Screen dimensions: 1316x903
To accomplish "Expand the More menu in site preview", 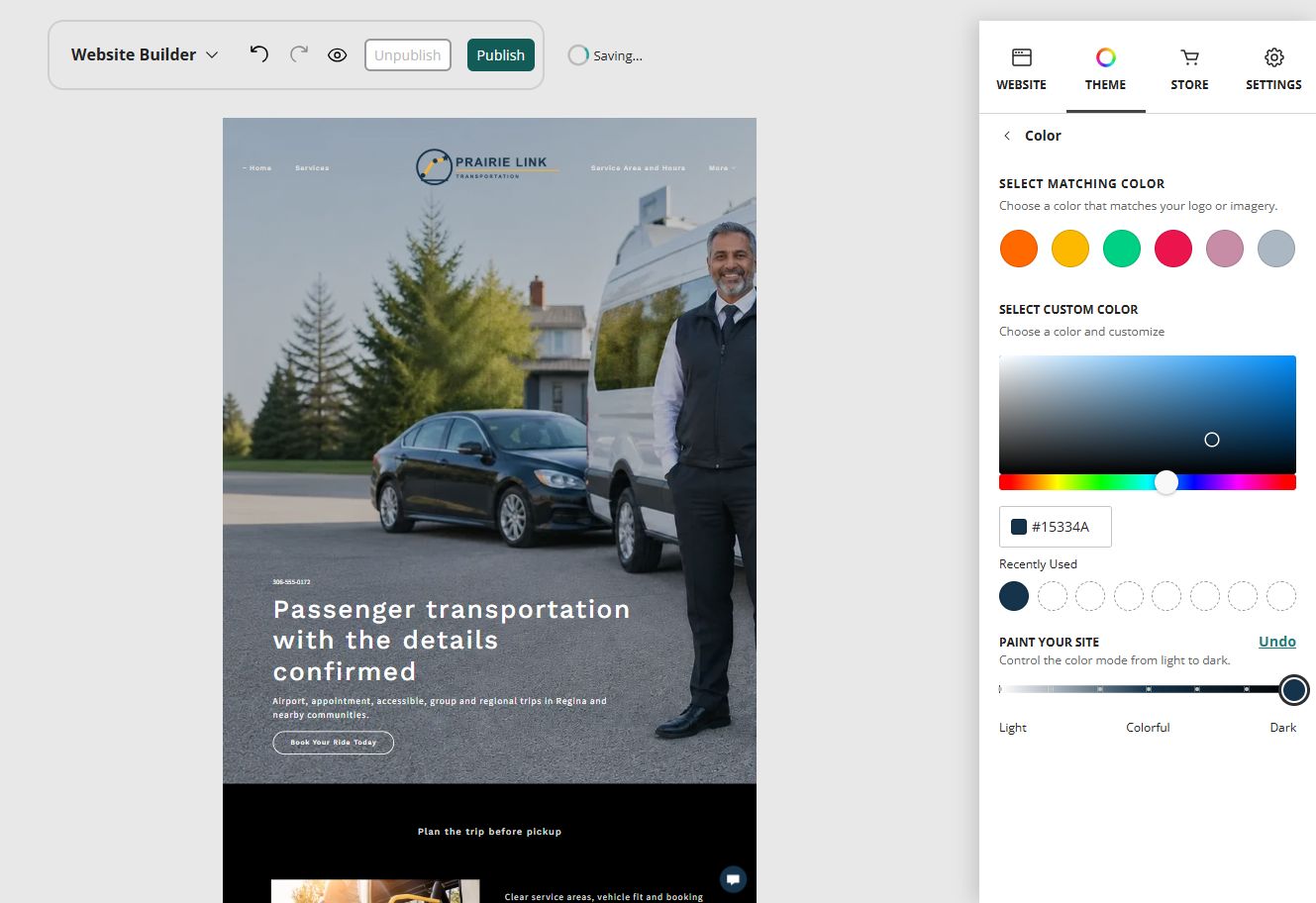I will click(722, 168).
